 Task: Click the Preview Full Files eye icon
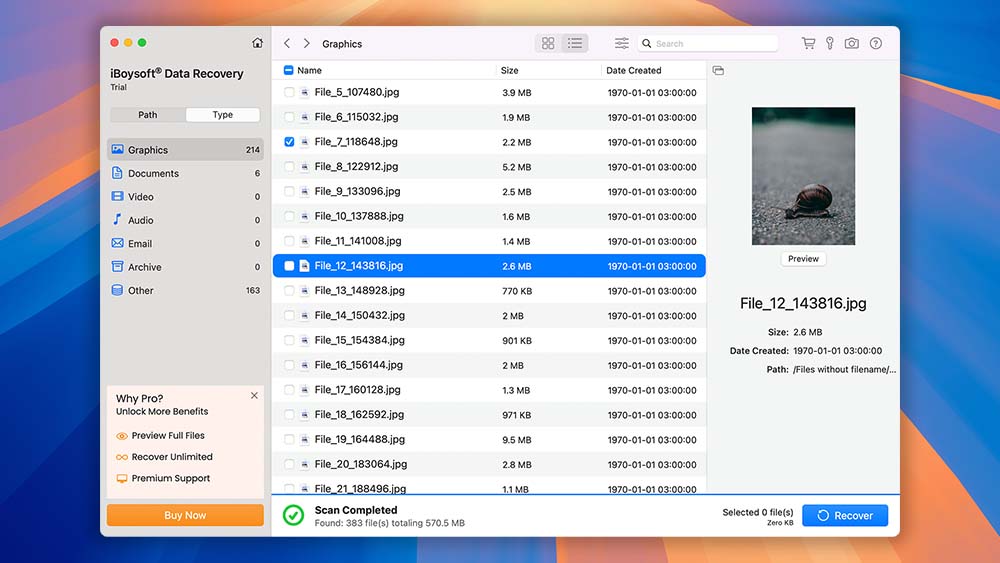[122, 436]
